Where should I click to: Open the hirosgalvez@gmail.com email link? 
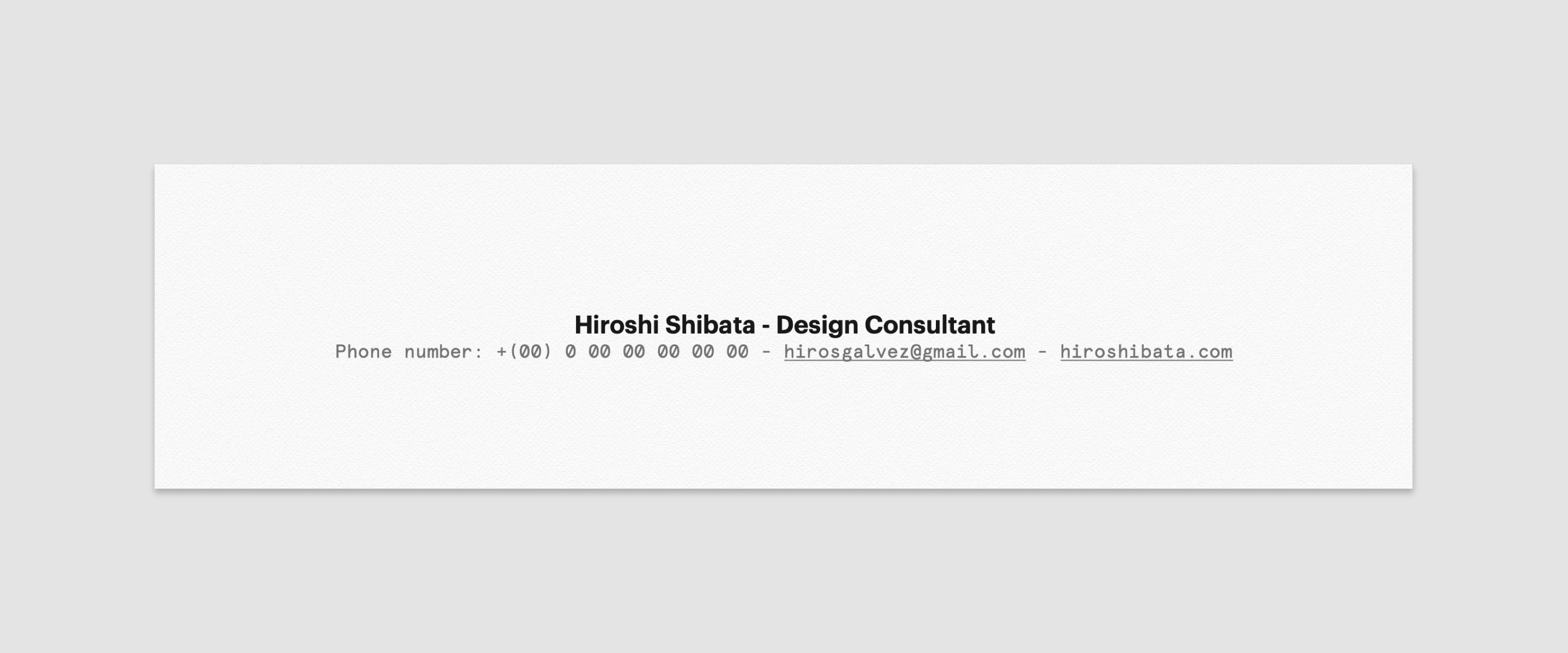(904, 352)
